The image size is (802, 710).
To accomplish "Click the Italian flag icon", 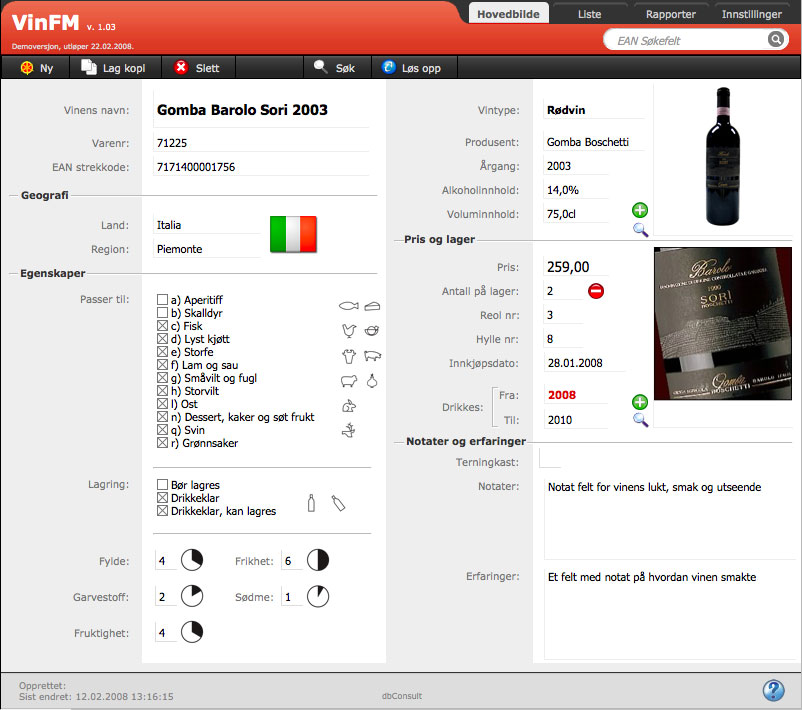I will point(293,234).
